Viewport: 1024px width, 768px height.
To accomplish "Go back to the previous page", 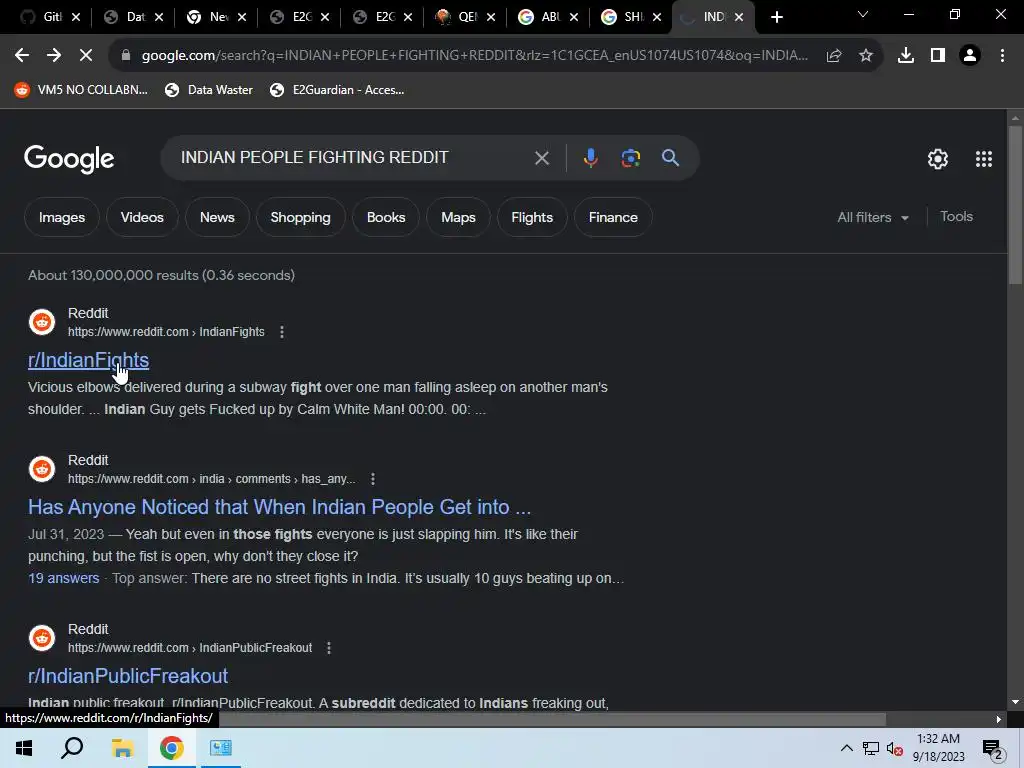I will (22, 56).
